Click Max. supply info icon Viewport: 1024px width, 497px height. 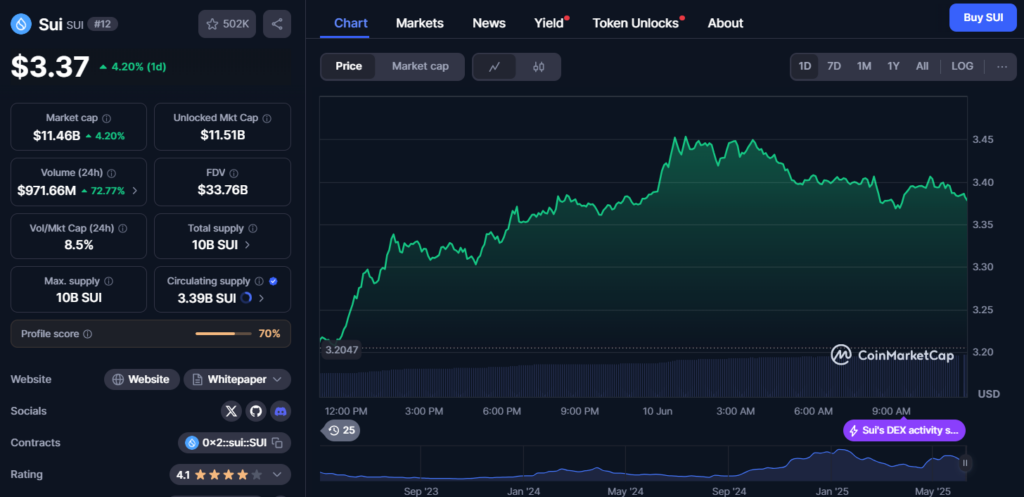click(108, 281)
